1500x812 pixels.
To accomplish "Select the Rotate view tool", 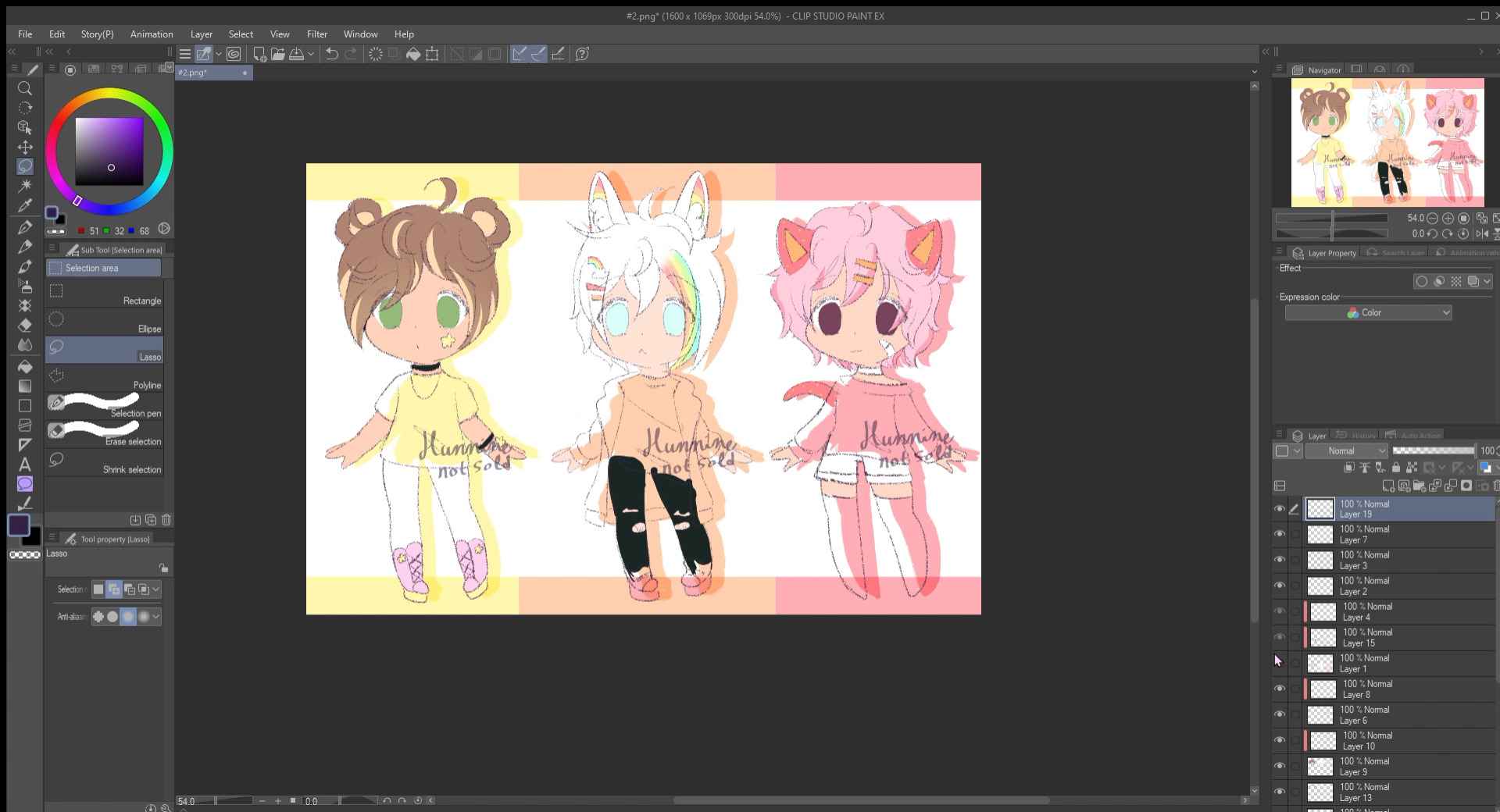I will click(25, 108).
